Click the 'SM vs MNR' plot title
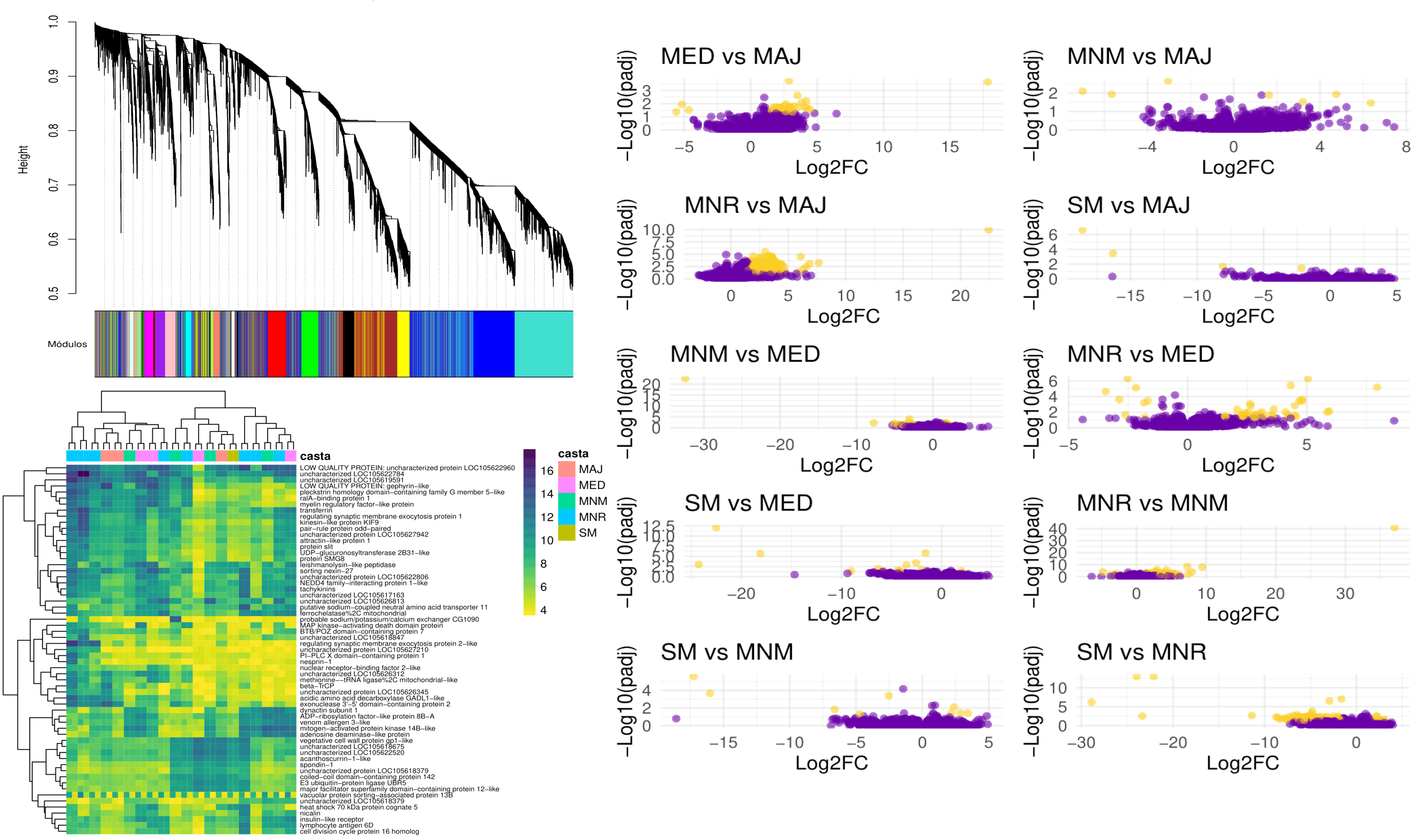This screenshot has height=840, width=1420. click(x=1141, y=652)
